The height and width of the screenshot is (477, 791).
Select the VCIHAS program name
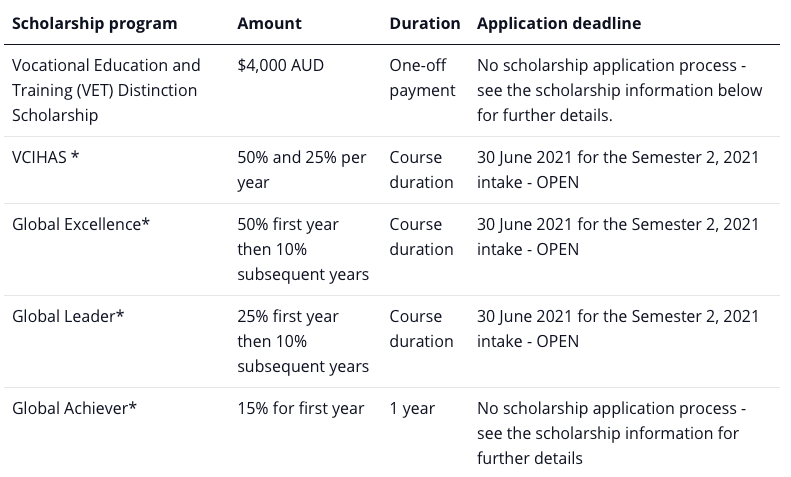click(45, 157)
